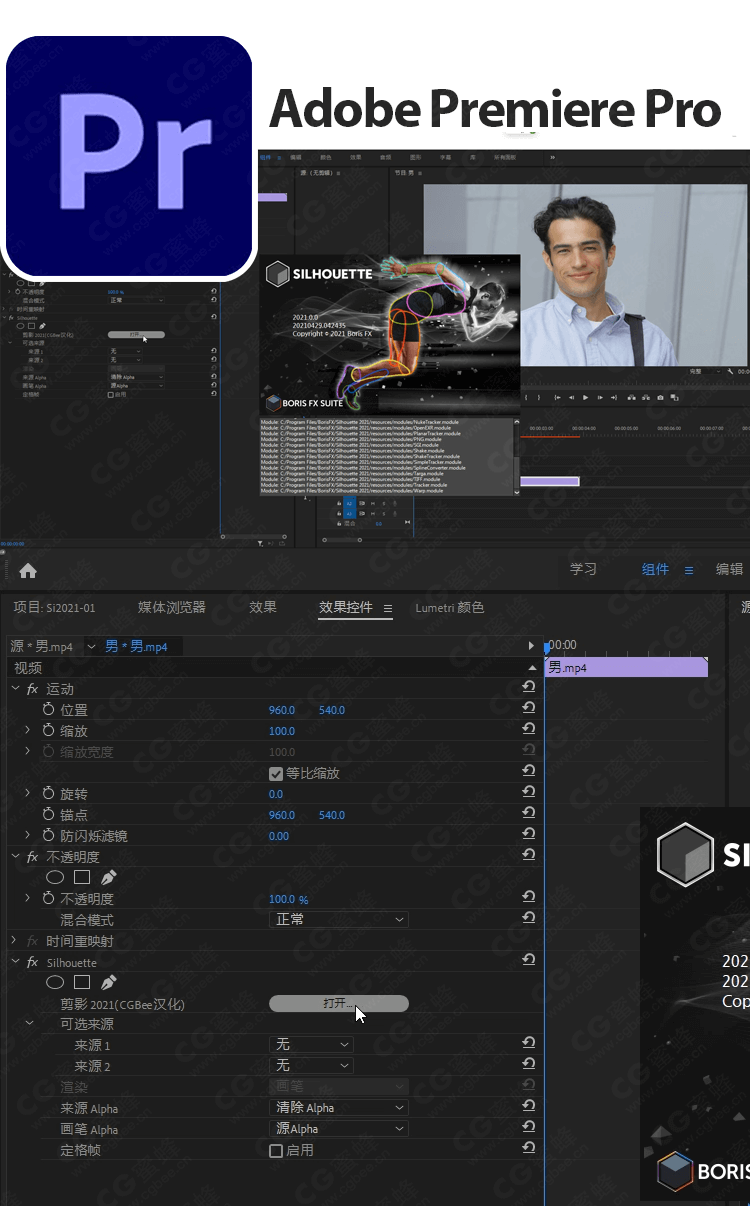Reset the 缩放 parameter
This screenshot has width=750, height=1206.
tap(529, 729)
